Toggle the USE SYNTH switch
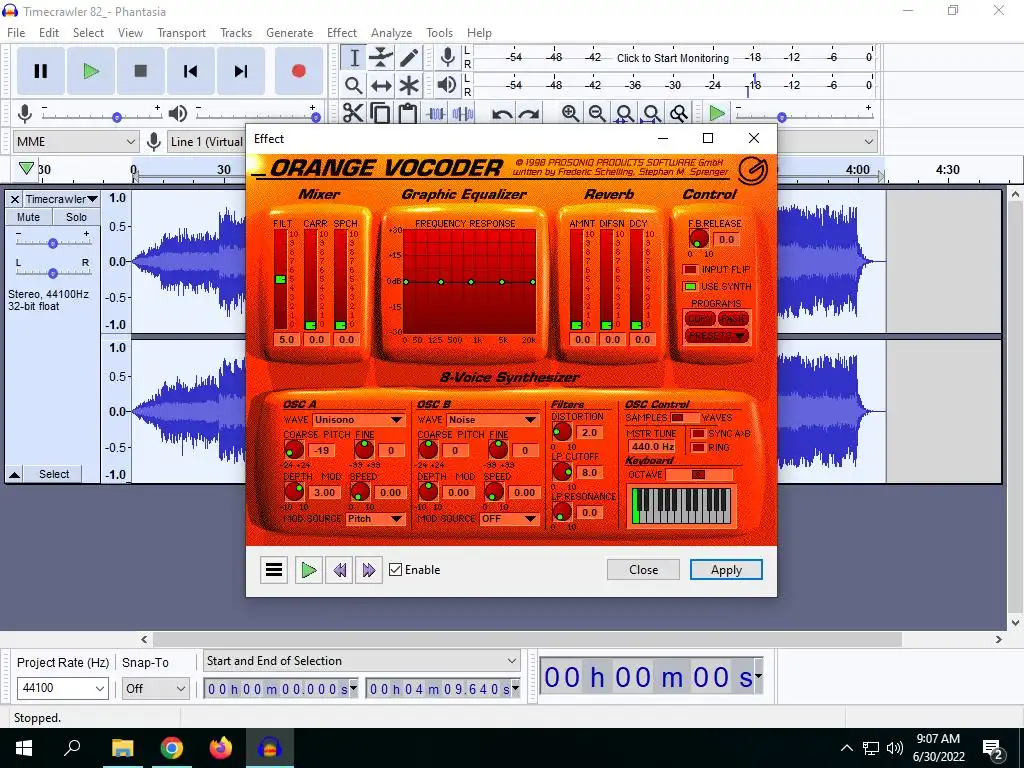This screenshot has height=768, width=1024. pyautogui.click(x=690, y=287)
